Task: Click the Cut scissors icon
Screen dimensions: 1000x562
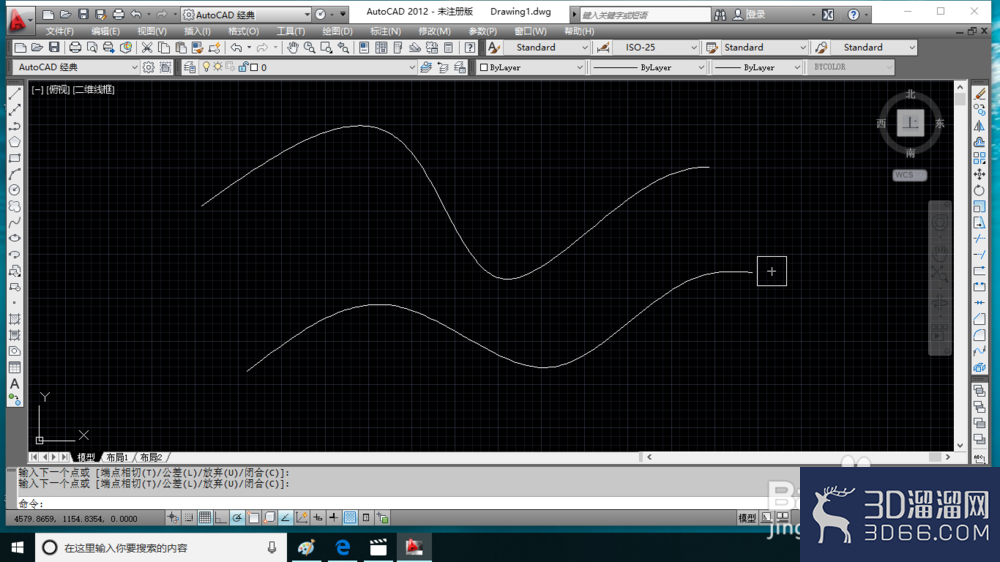Action: pos(147,47)
